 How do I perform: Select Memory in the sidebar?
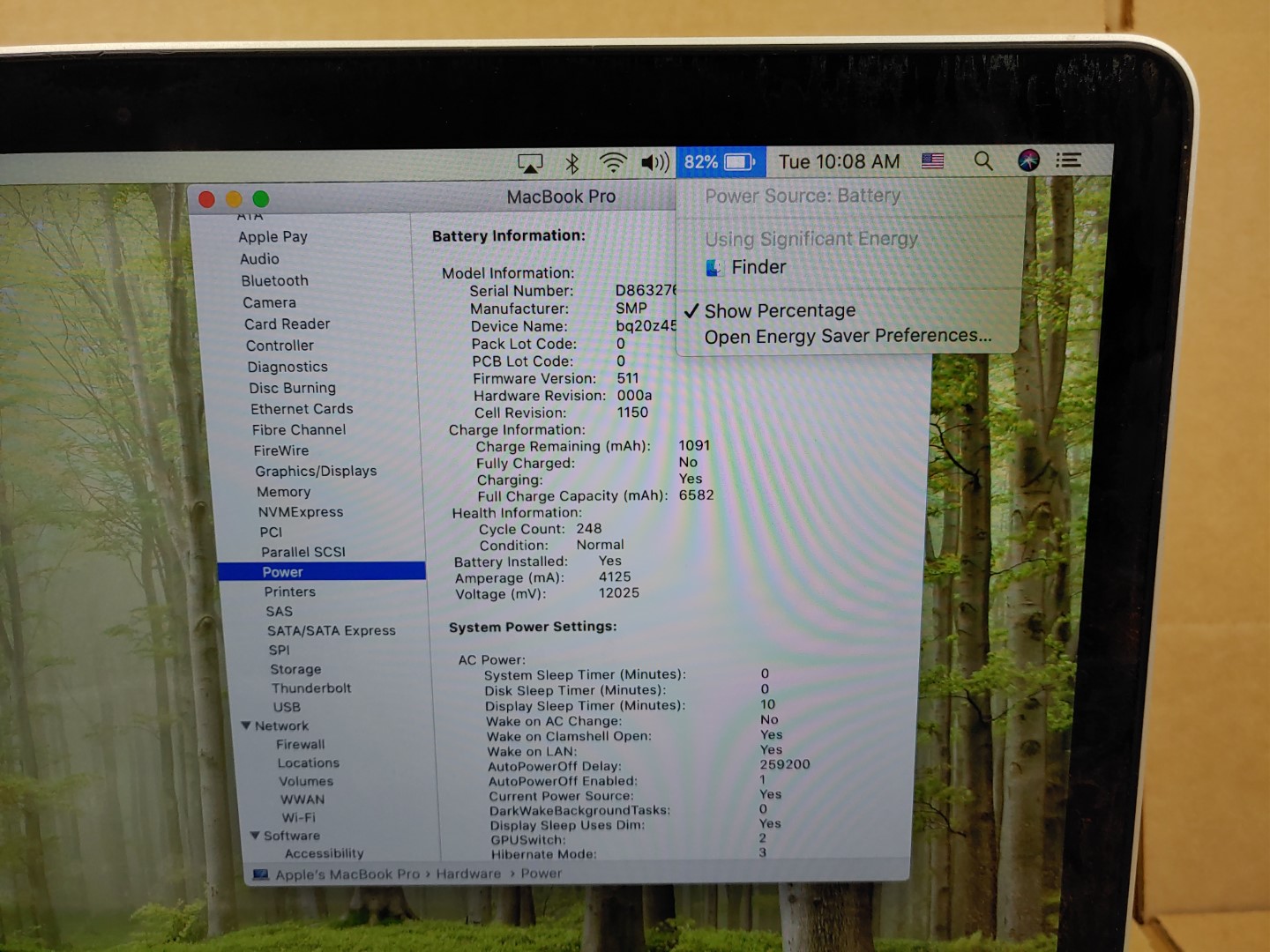click(x=283, y=492)
